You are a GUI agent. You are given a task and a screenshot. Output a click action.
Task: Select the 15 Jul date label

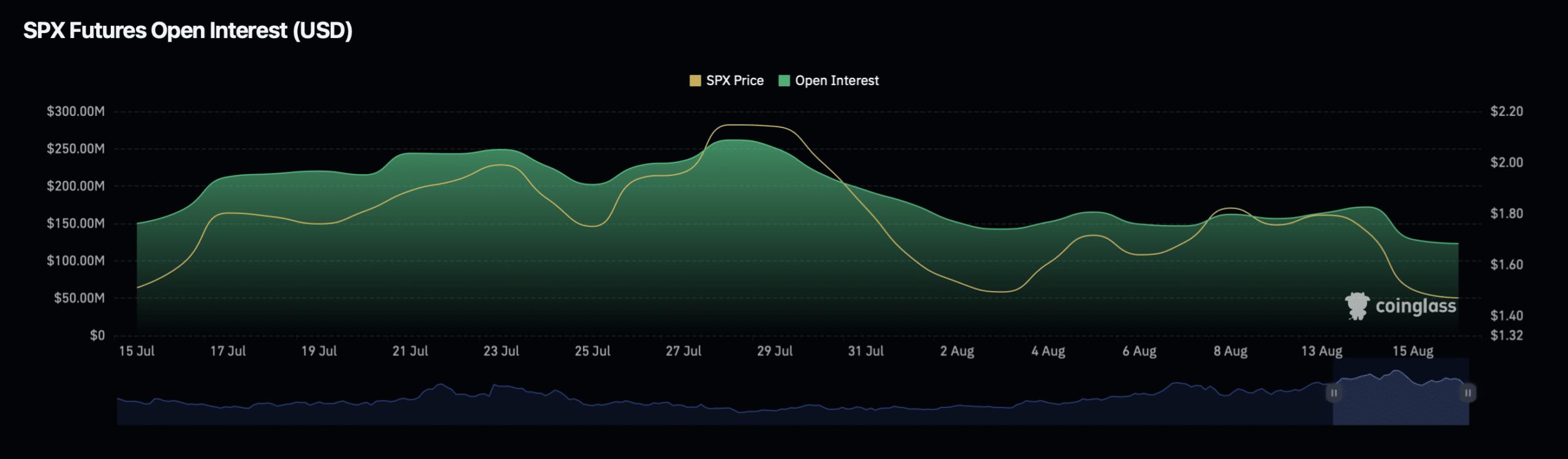(137, 351)
